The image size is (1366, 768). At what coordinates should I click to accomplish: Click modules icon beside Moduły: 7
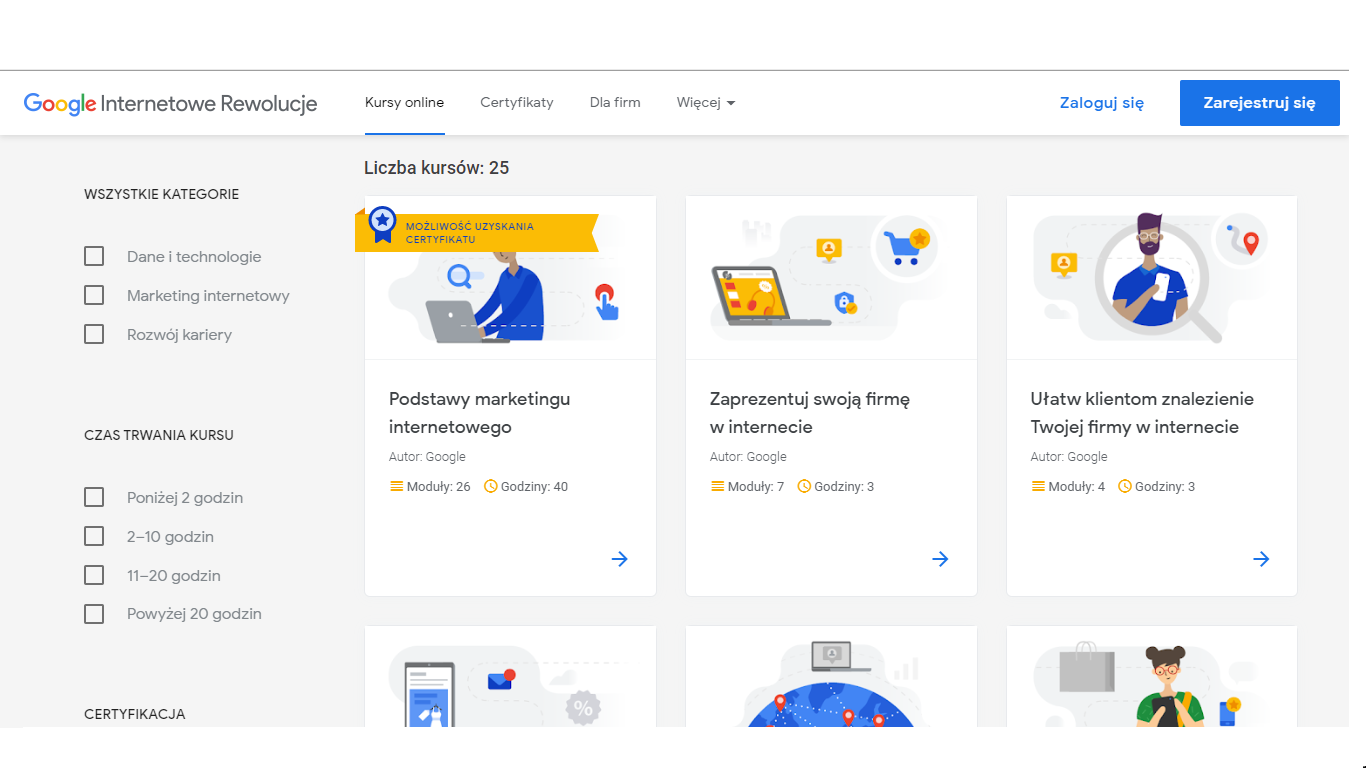tap(717, 487)
